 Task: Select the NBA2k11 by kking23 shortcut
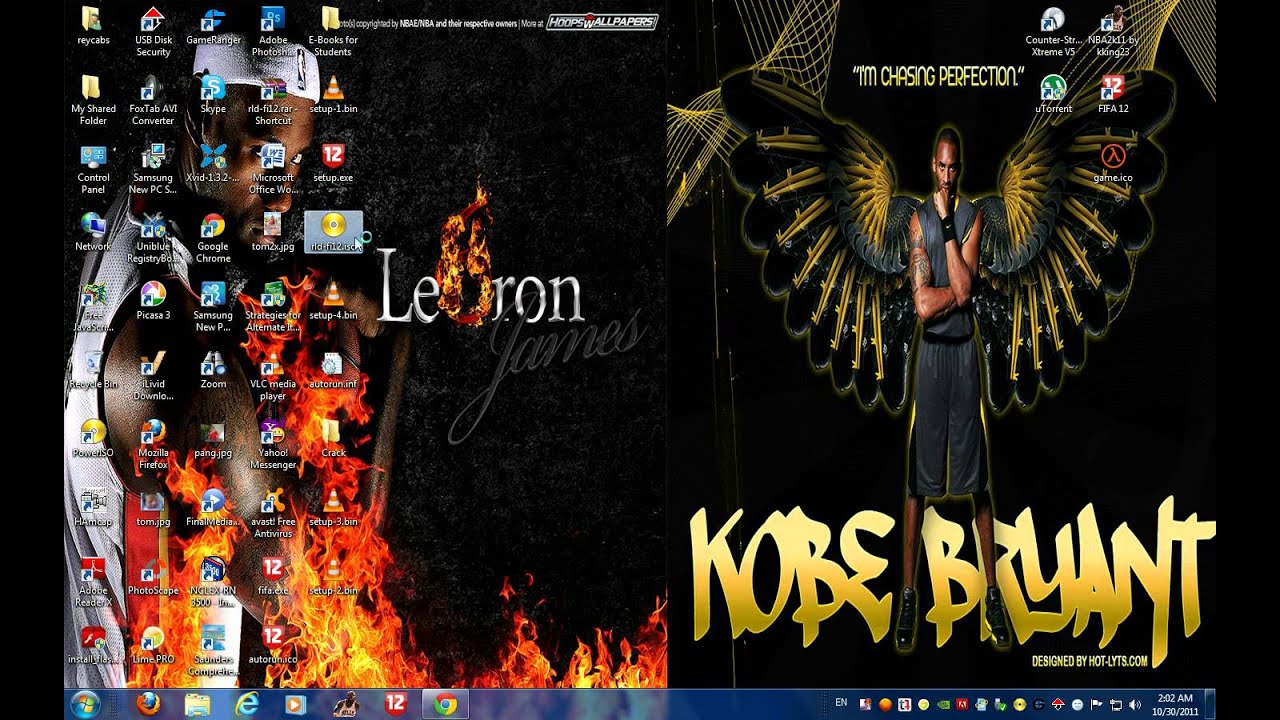tap(1113, 32)
